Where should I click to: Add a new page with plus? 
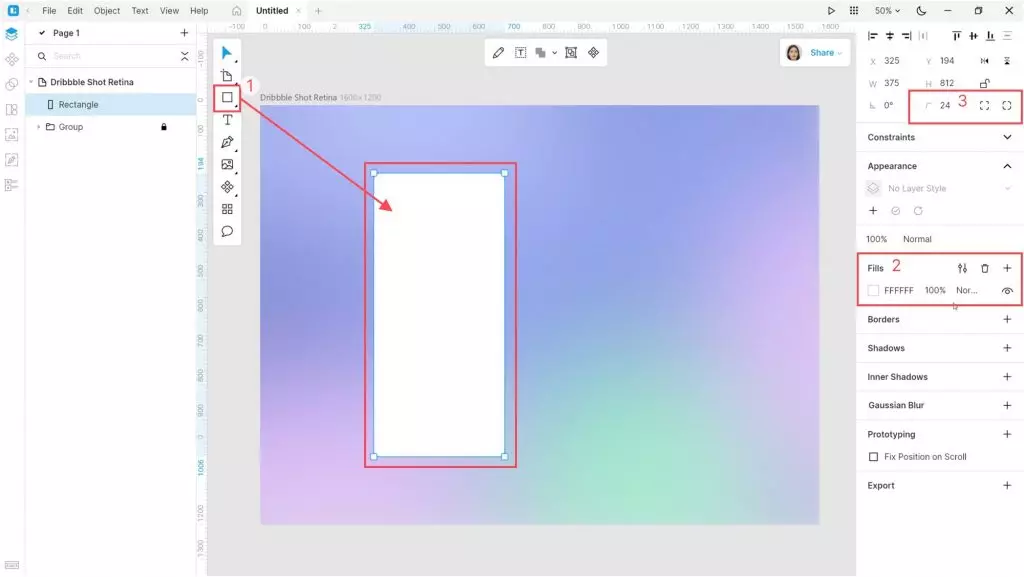click(x=184, y=33)
